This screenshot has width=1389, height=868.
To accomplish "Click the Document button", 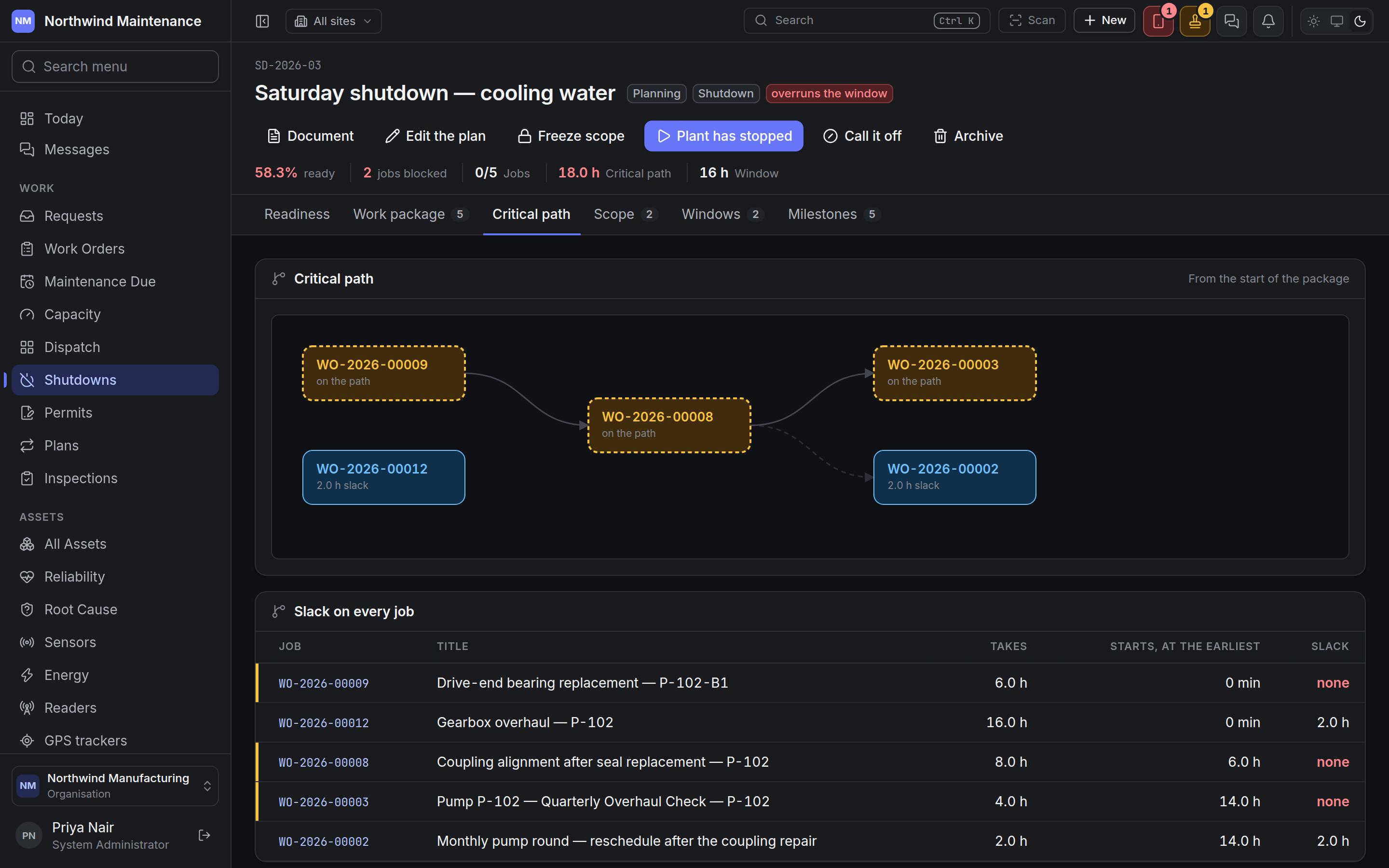I will pyautogui.click(x=311, y=136).
